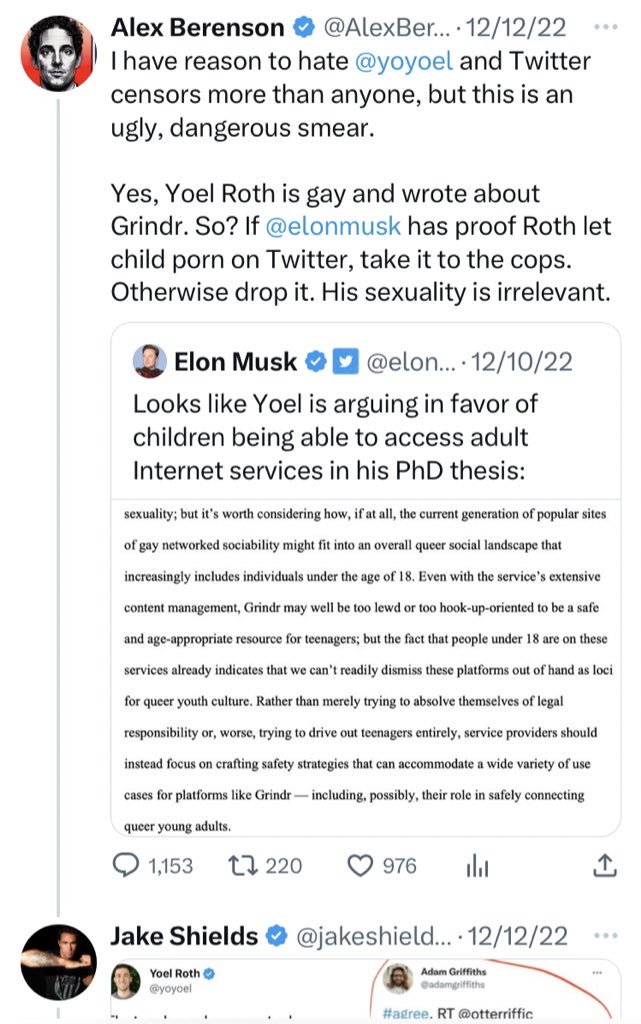Open the more options menu on Jake Shields' tweet
641x1024 pixels.
point(605,936)
